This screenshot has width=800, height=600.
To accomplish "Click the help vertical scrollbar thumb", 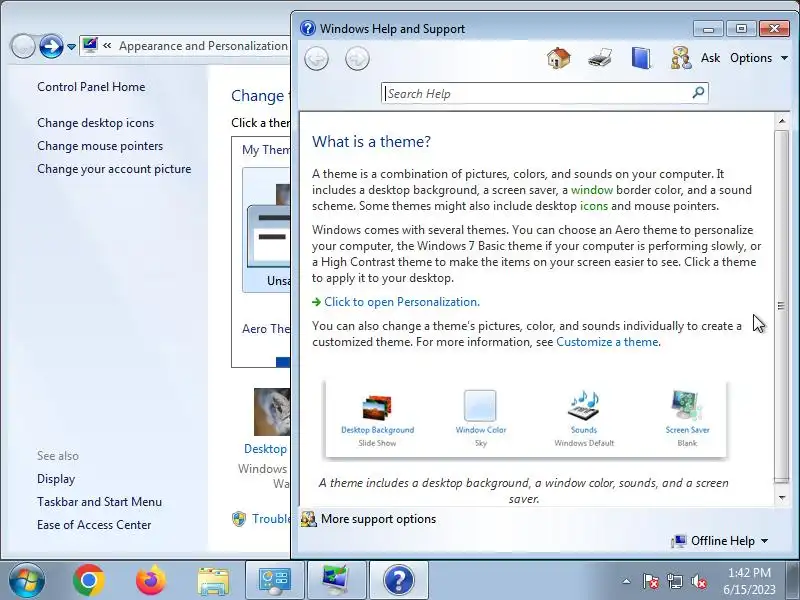I will click(782, 306).
